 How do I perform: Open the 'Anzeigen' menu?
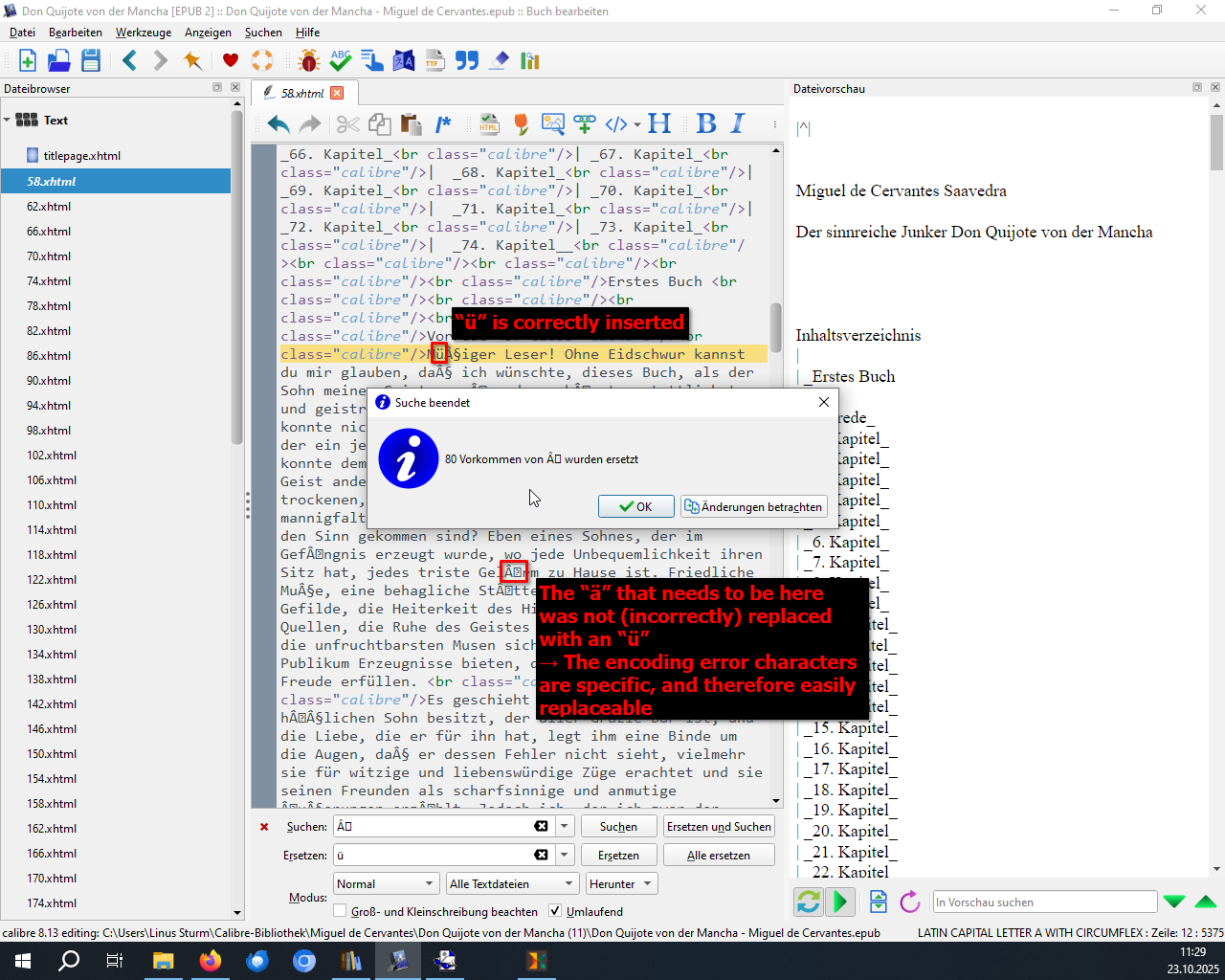[208, 33]
